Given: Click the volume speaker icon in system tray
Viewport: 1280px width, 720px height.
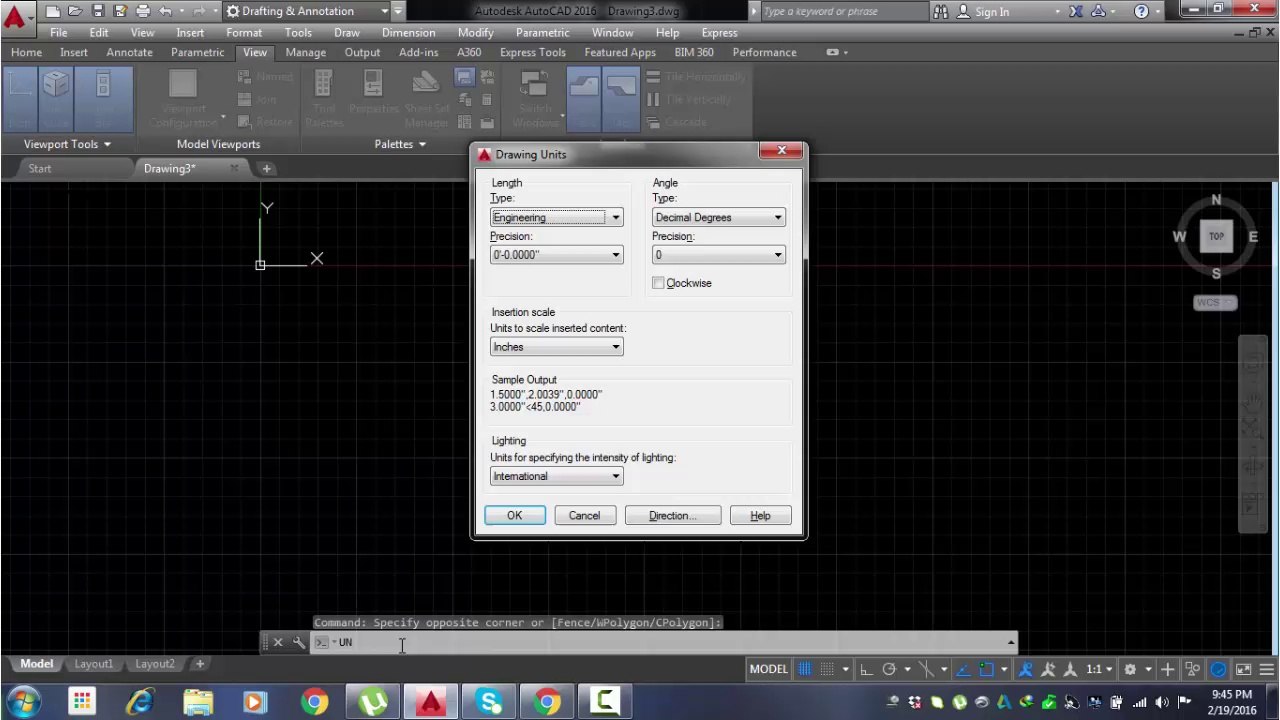Looking at the screenshot, I should coord(1162,702).
